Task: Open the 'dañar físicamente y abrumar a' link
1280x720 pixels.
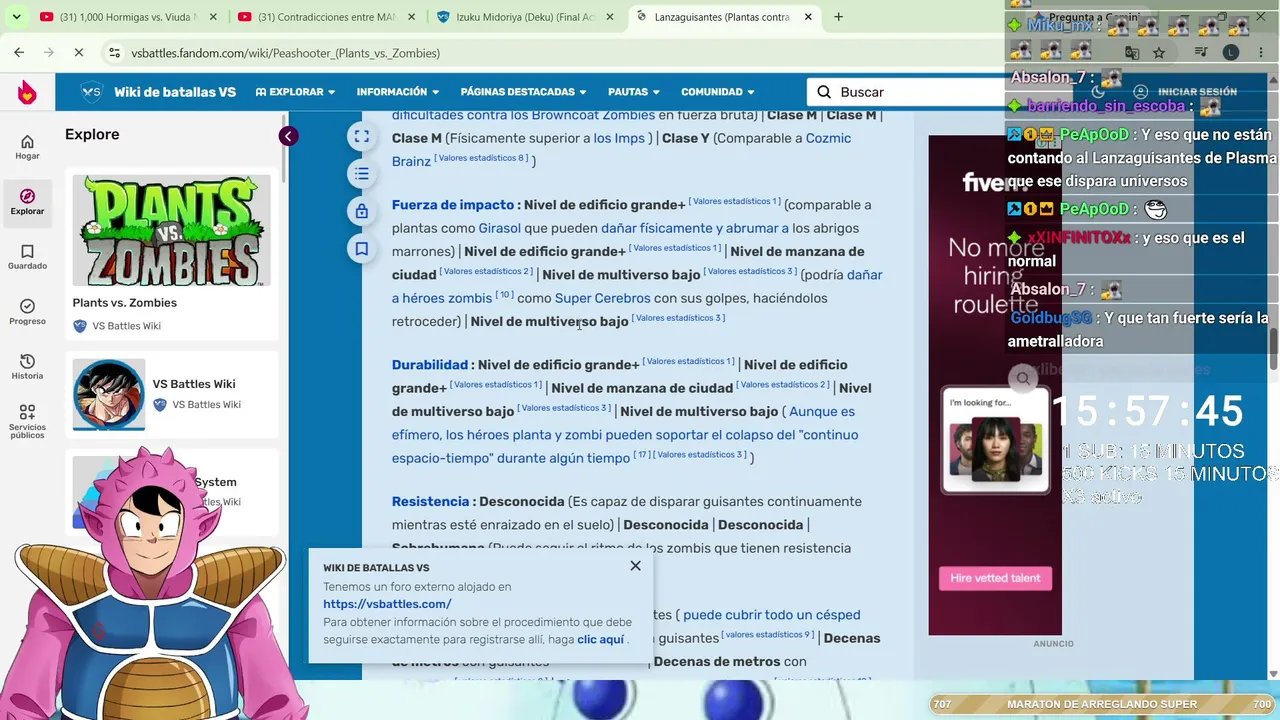Action: coord(695,228)
